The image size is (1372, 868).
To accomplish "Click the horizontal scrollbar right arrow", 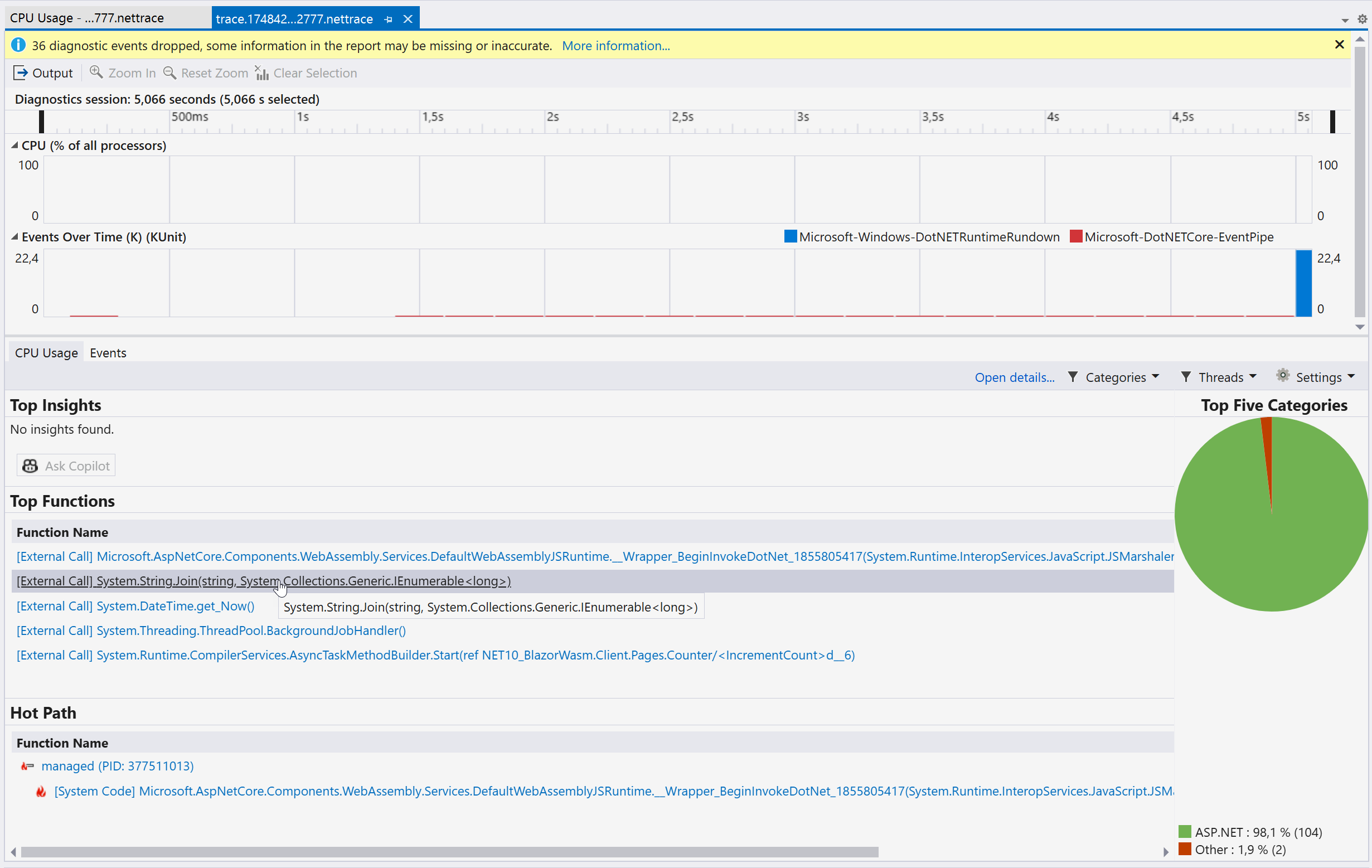I will pos(1166,851).
